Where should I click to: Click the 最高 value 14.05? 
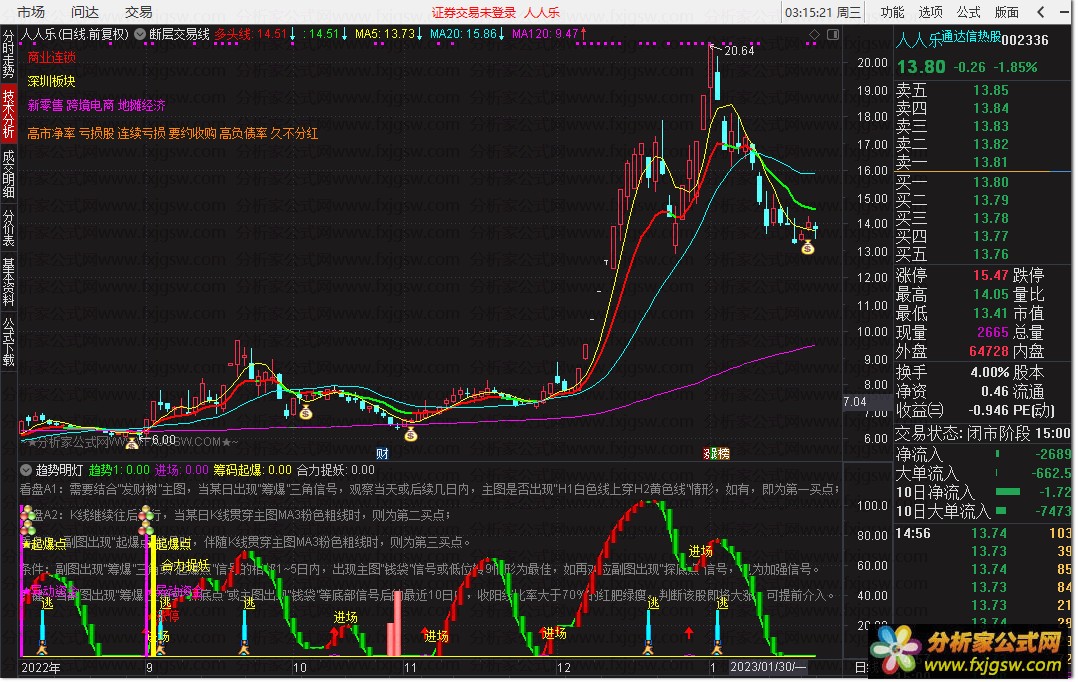pyautogui.click(x=991, y=294)
